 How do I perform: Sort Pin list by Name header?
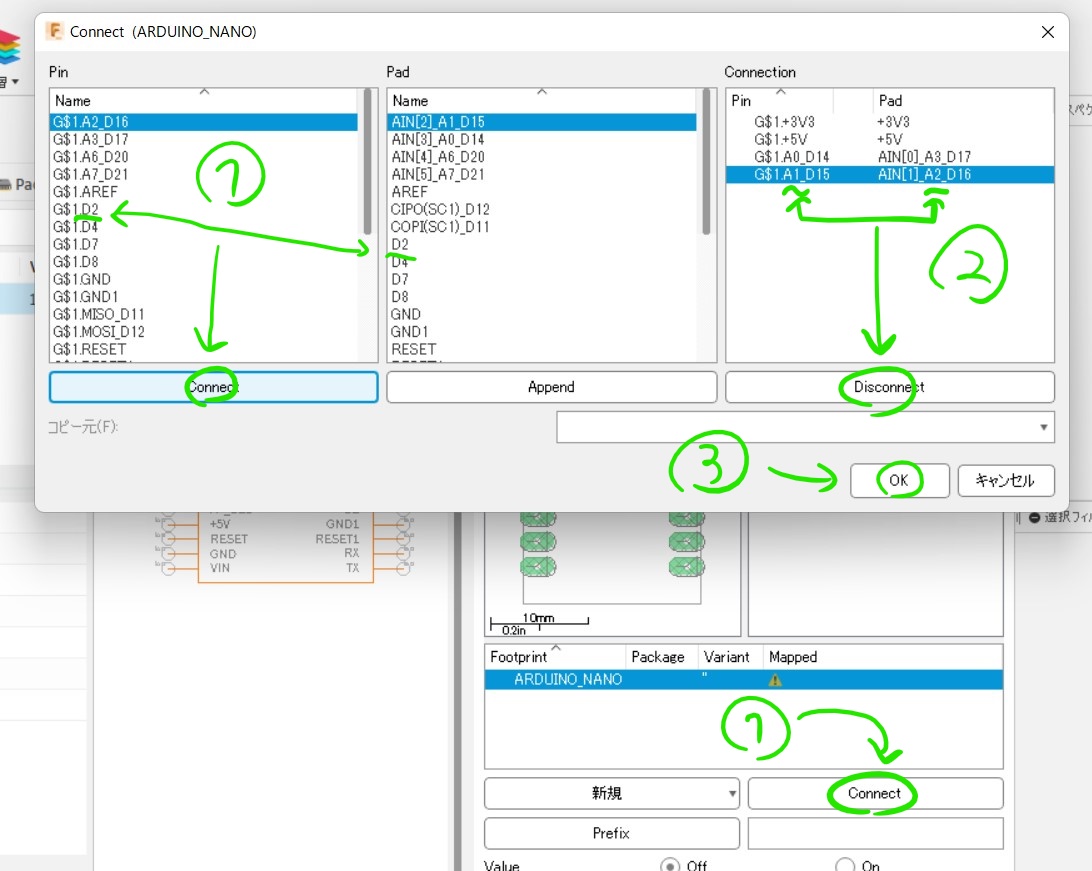(203, 100)
